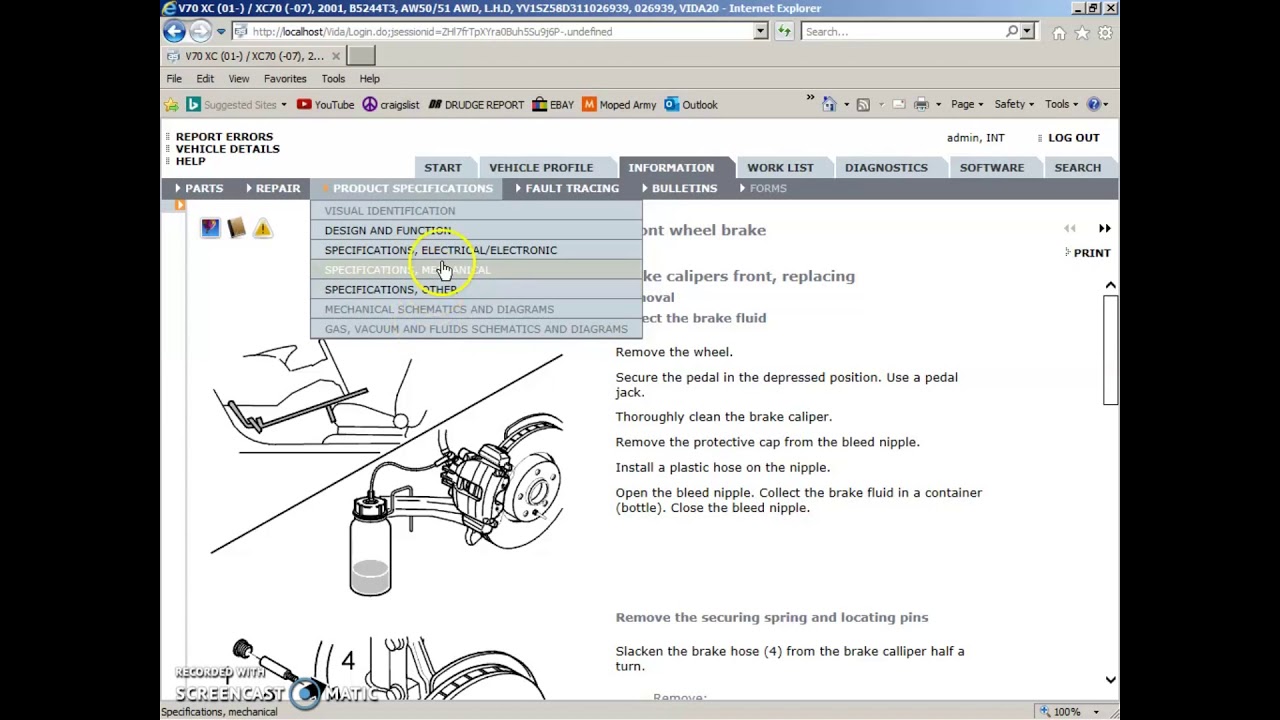Switch to the WORK LIST tab

780,168
